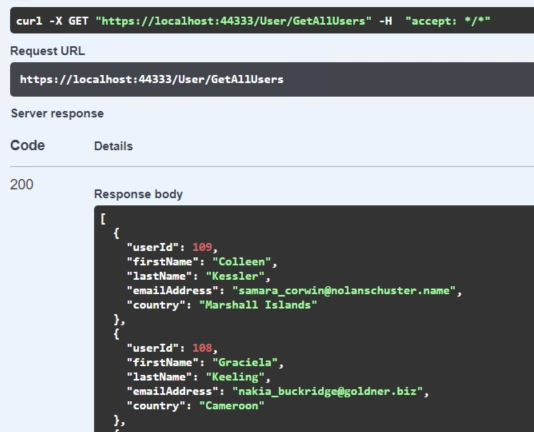Click the GetAllUsers URL in the curl command

point(233,21)
